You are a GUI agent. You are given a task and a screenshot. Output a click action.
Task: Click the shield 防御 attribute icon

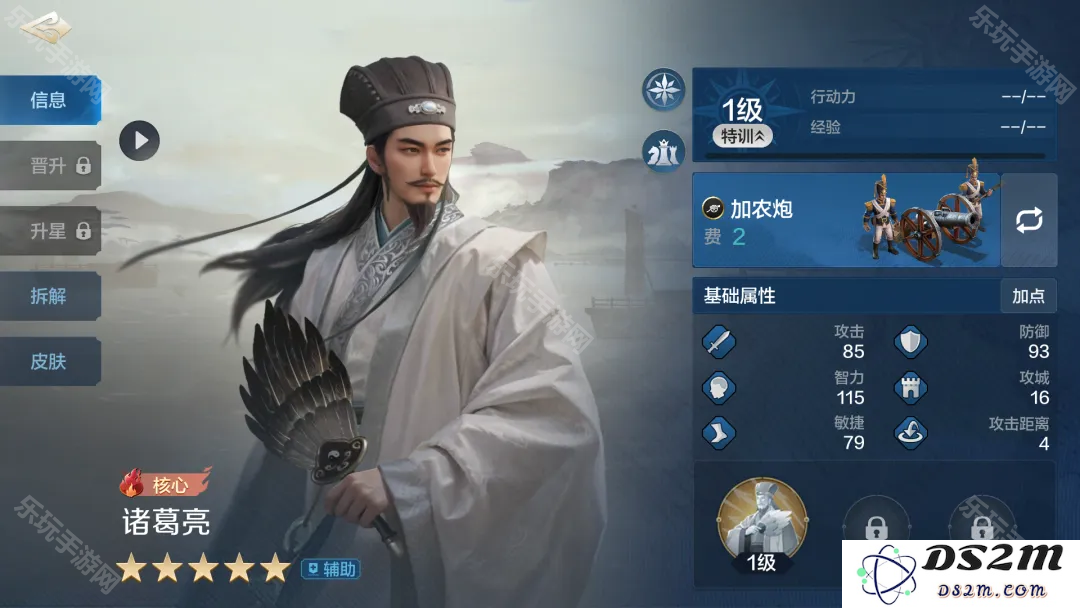tap(911, 342)
